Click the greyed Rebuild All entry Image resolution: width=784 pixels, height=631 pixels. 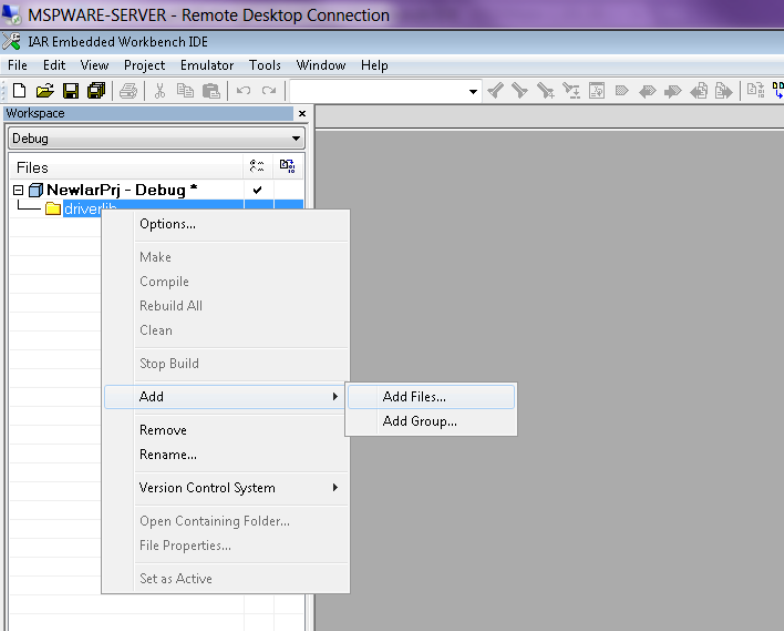pyautogui.click(x=225, y=306)
